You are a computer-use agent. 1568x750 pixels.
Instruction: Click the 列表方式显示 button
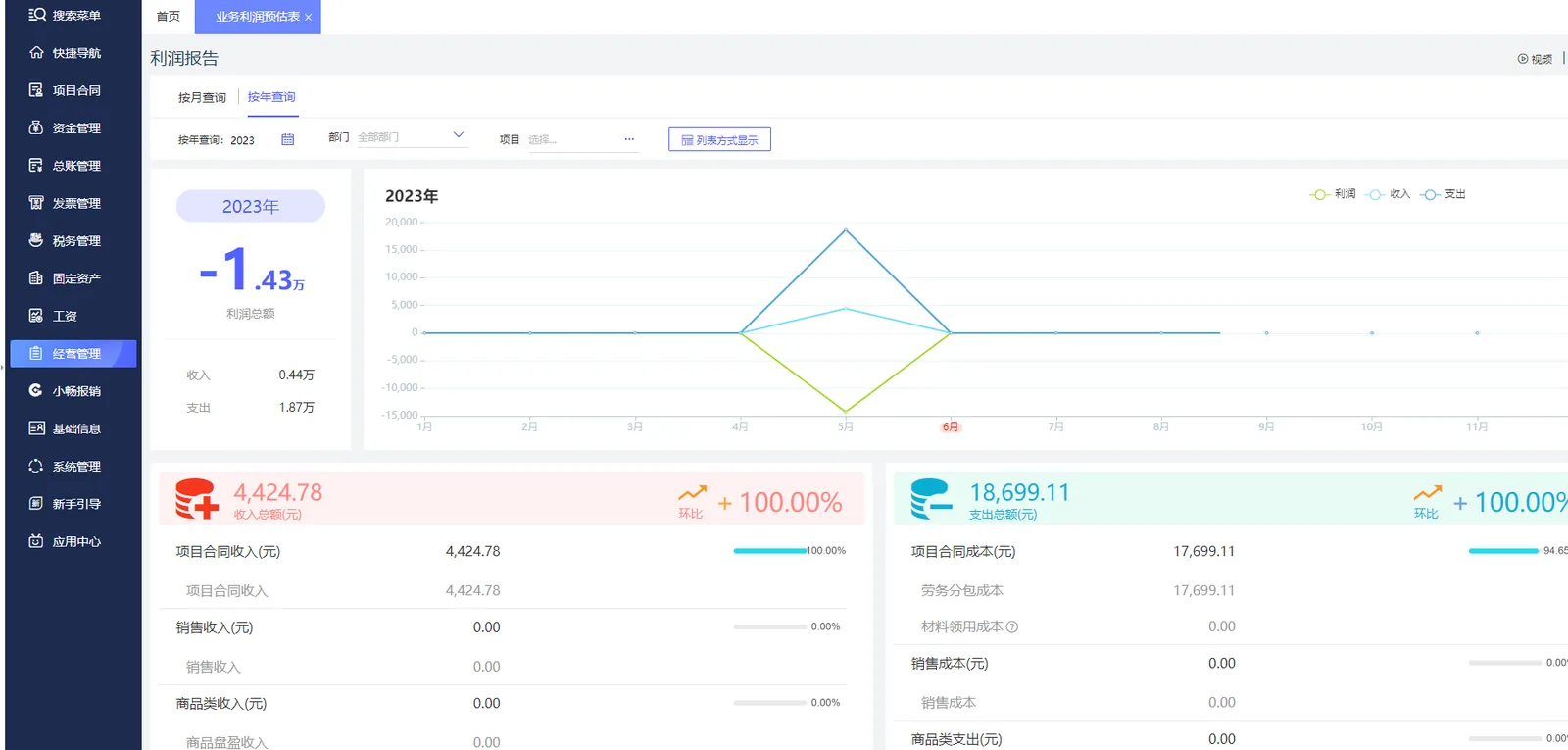[719, 139]
